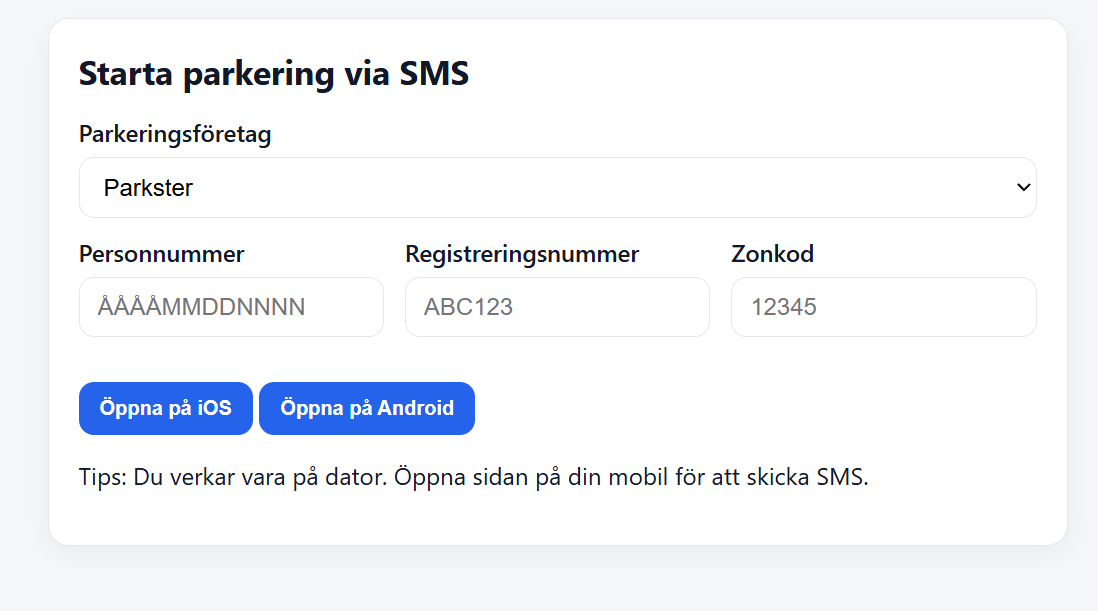Screen dimensions: 1098x611
Task: Click the Personnummer label
Action: coord(161,254)
